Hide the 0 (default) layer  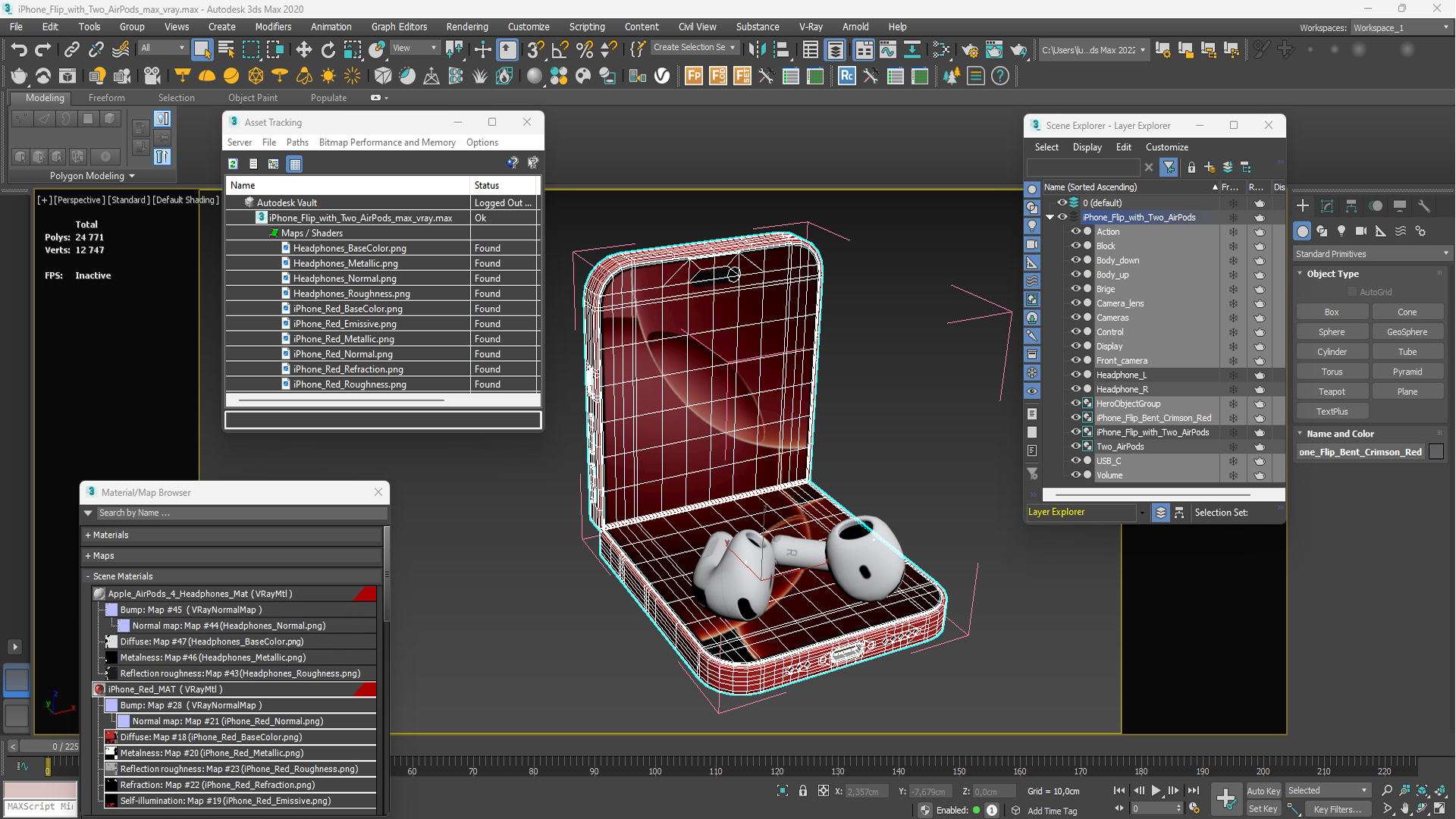pos(1062,202)
